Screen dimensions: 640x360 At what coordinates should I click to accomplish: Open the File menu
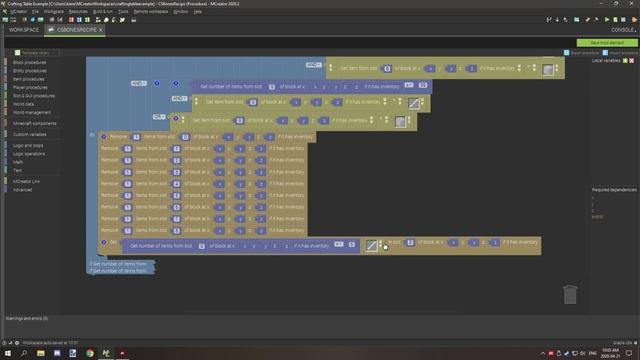[x=35, y=11]
